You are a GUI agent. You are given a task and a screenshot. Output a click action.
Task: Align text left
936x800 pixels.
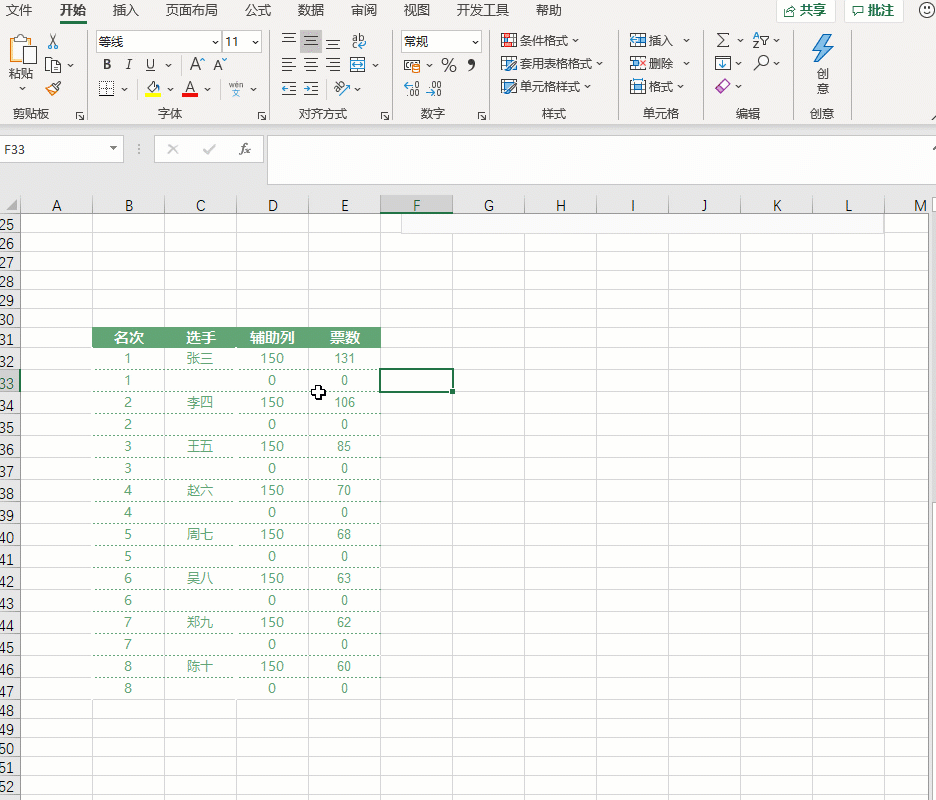pos(289,64)
